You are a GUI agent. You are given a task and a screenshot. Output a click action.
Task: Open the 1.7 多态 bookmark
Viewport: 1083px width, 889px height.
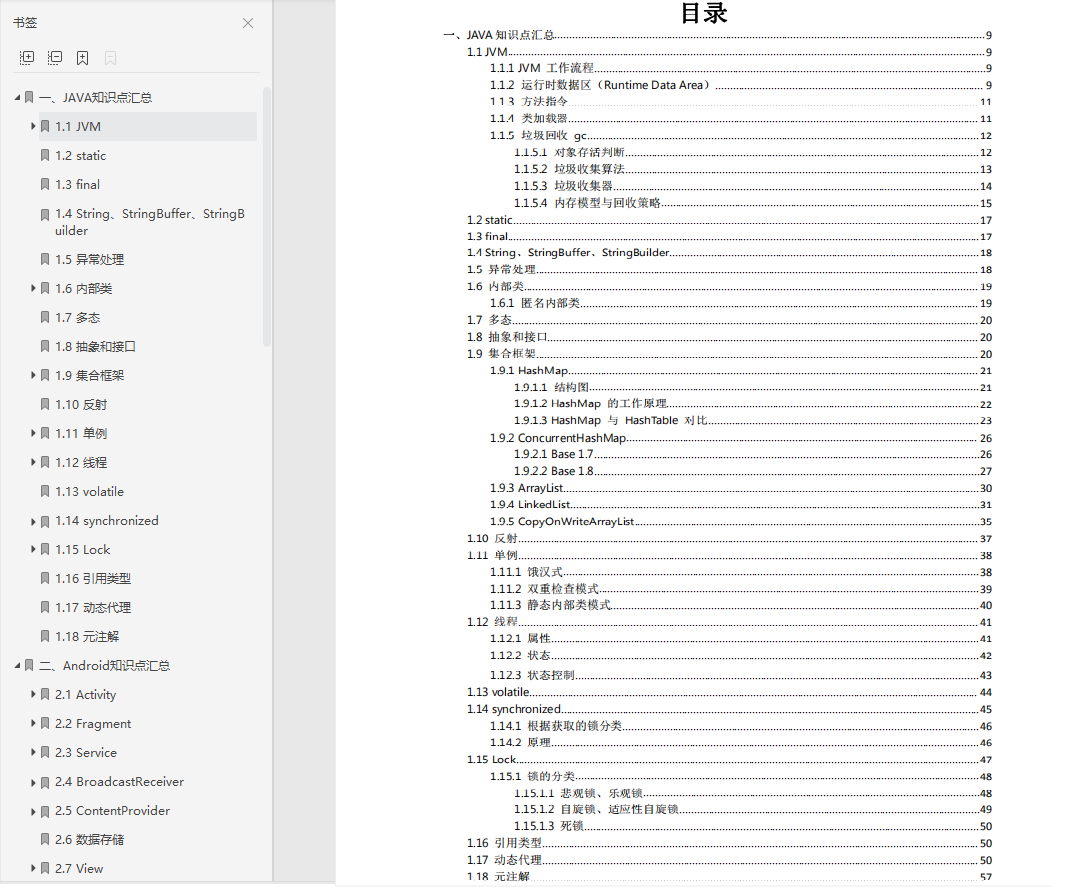77,318
